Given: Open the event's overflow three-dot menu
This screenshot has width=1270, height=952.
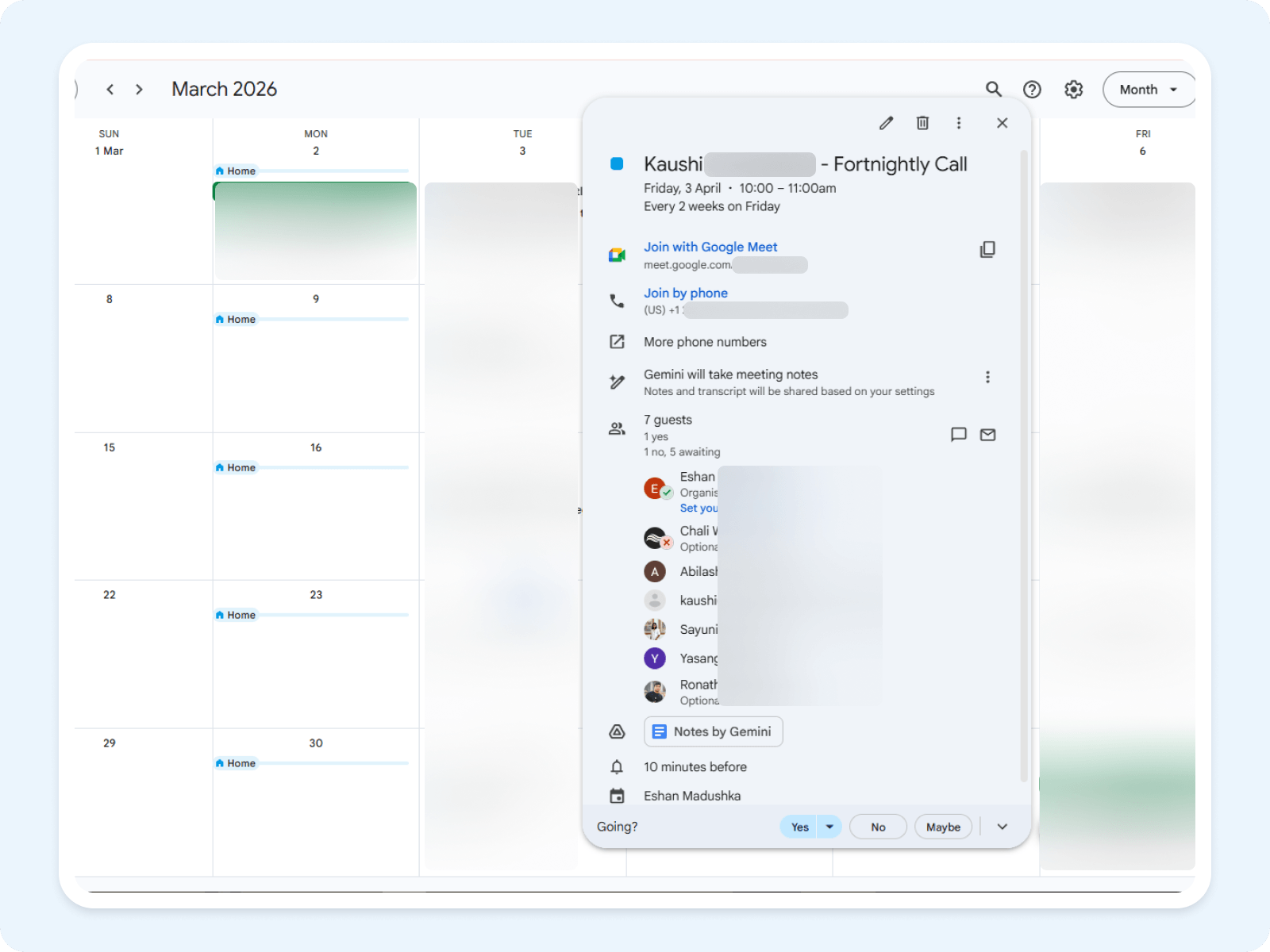Looking at the screenshot, I should coord(959,123).
